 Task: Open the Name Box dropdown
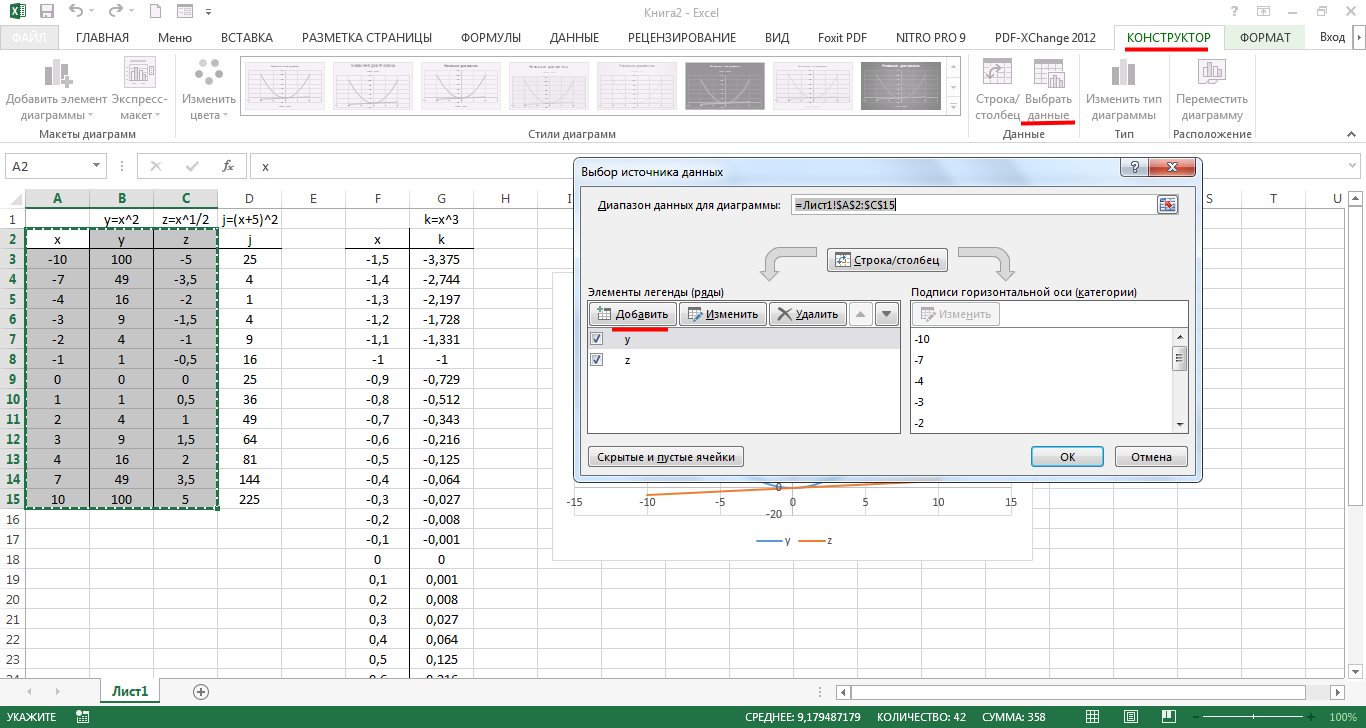(x=97, y=167)
